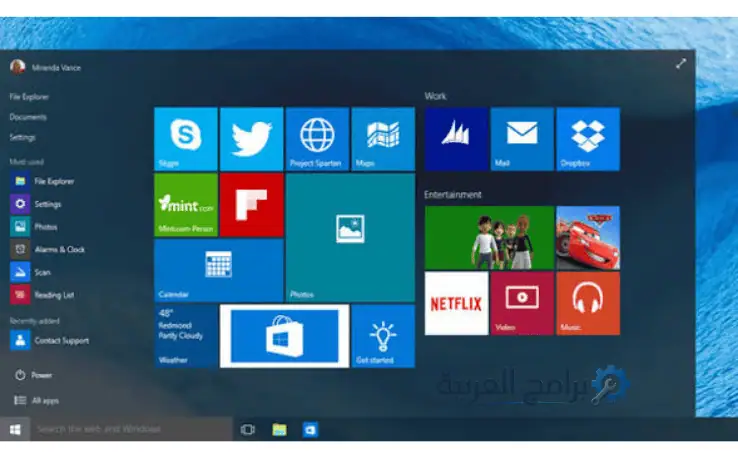Open Reading List app
The width and height of the screenshot is (738, 458).
pos(42,295)
